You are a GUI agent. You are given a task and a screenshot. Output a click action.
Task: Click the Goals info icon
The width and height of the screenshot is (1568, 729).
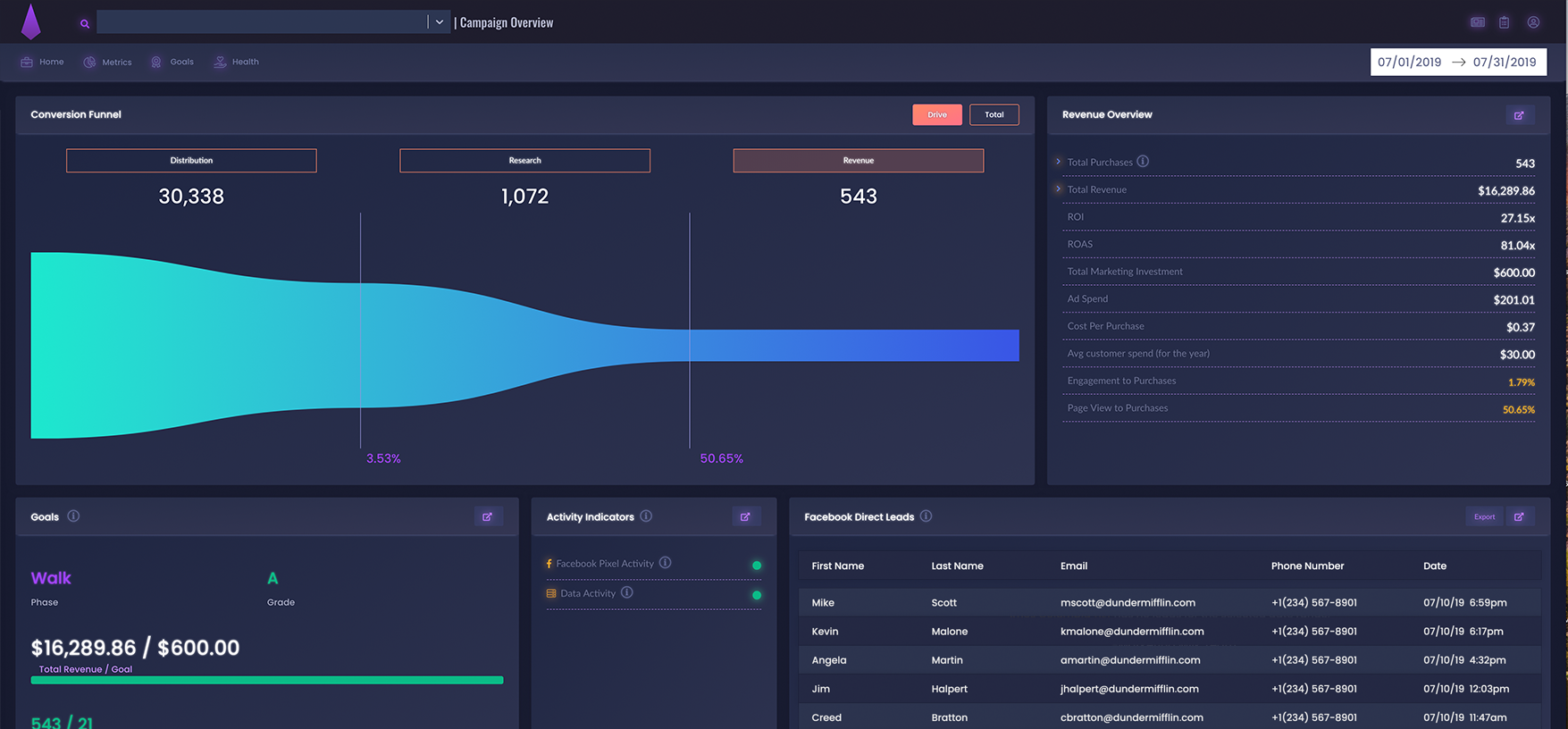pos(73,515)
